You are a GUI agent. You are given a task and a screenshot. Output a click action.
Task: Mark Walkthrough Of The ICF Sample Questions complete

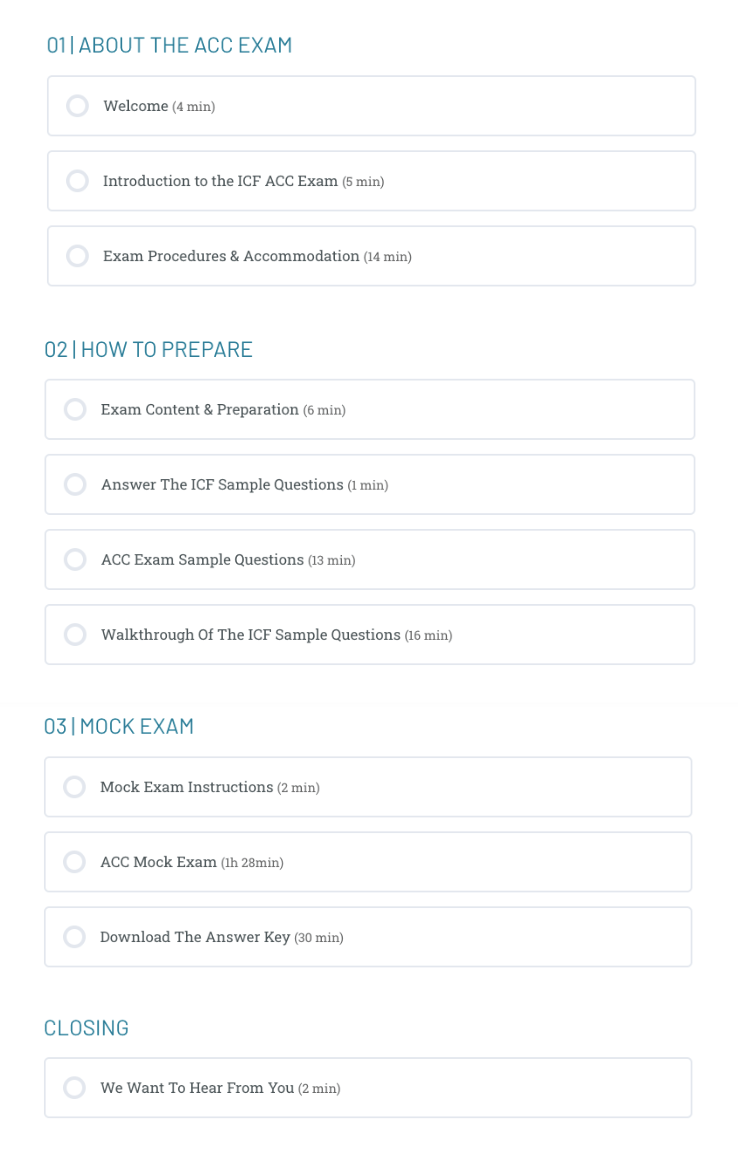[75, 634]
